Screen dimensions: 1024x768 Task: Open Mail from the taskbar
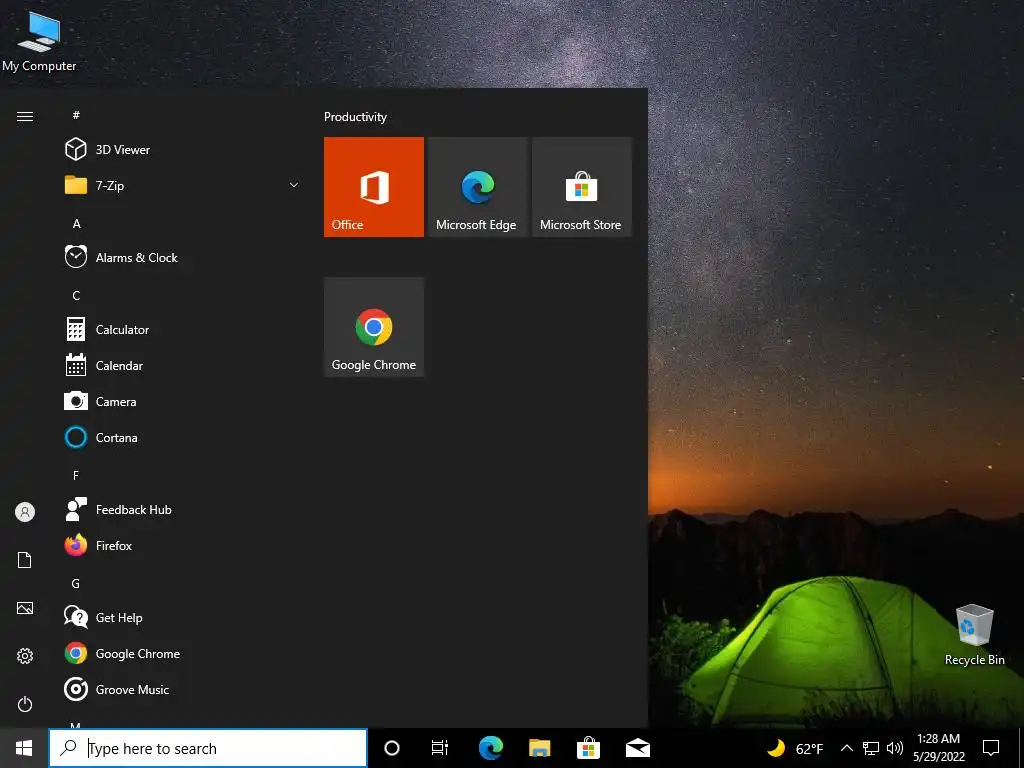coord(637,748)
